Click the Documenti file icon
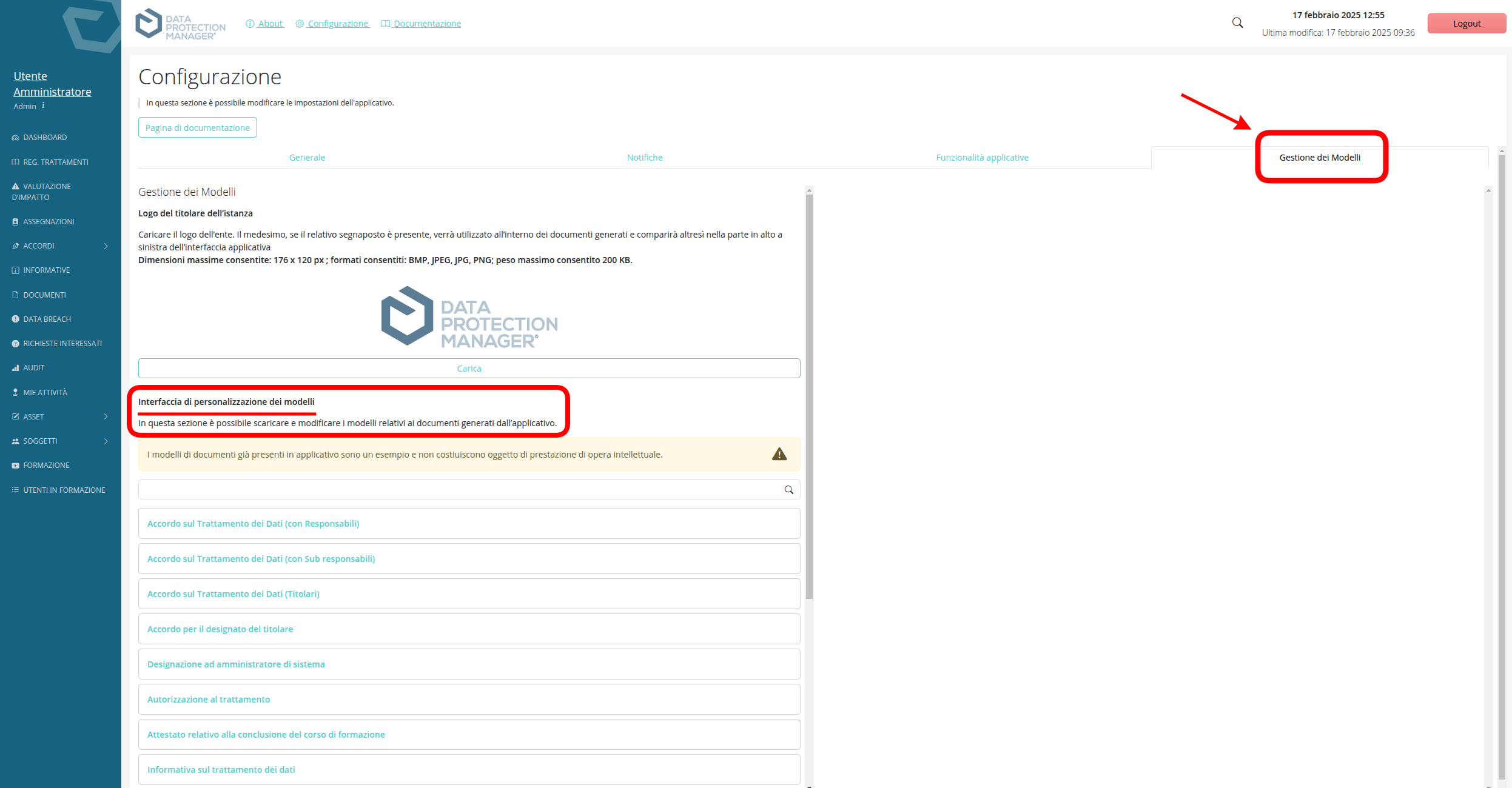The image size is (1512, 788). pos(15,295)
